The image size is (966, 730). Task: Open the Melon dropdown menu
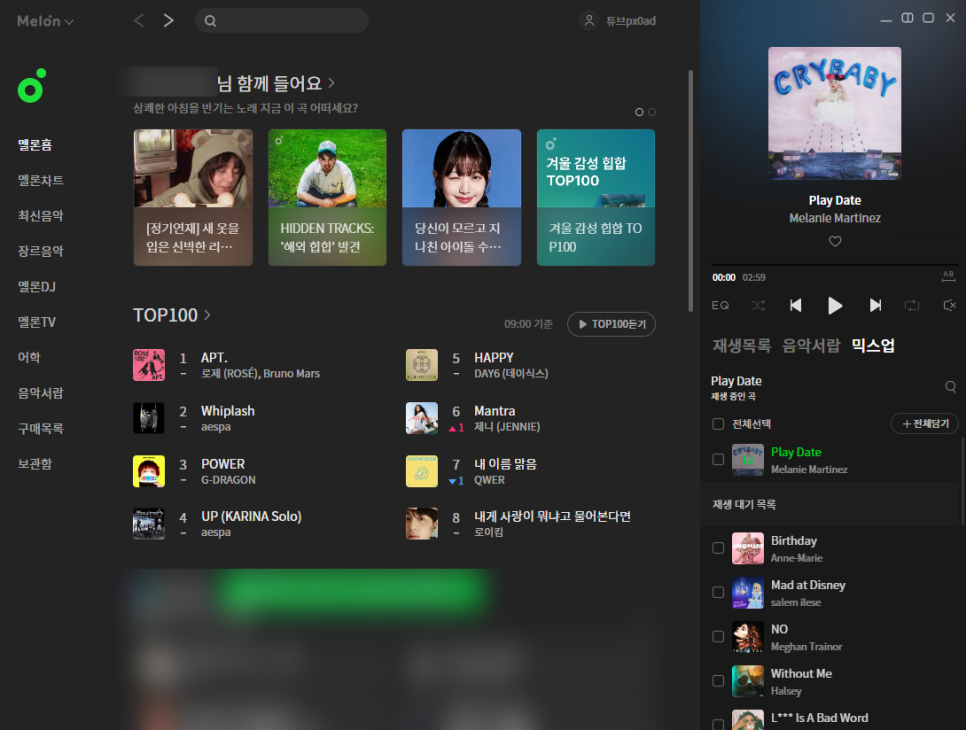pos(45,21)
